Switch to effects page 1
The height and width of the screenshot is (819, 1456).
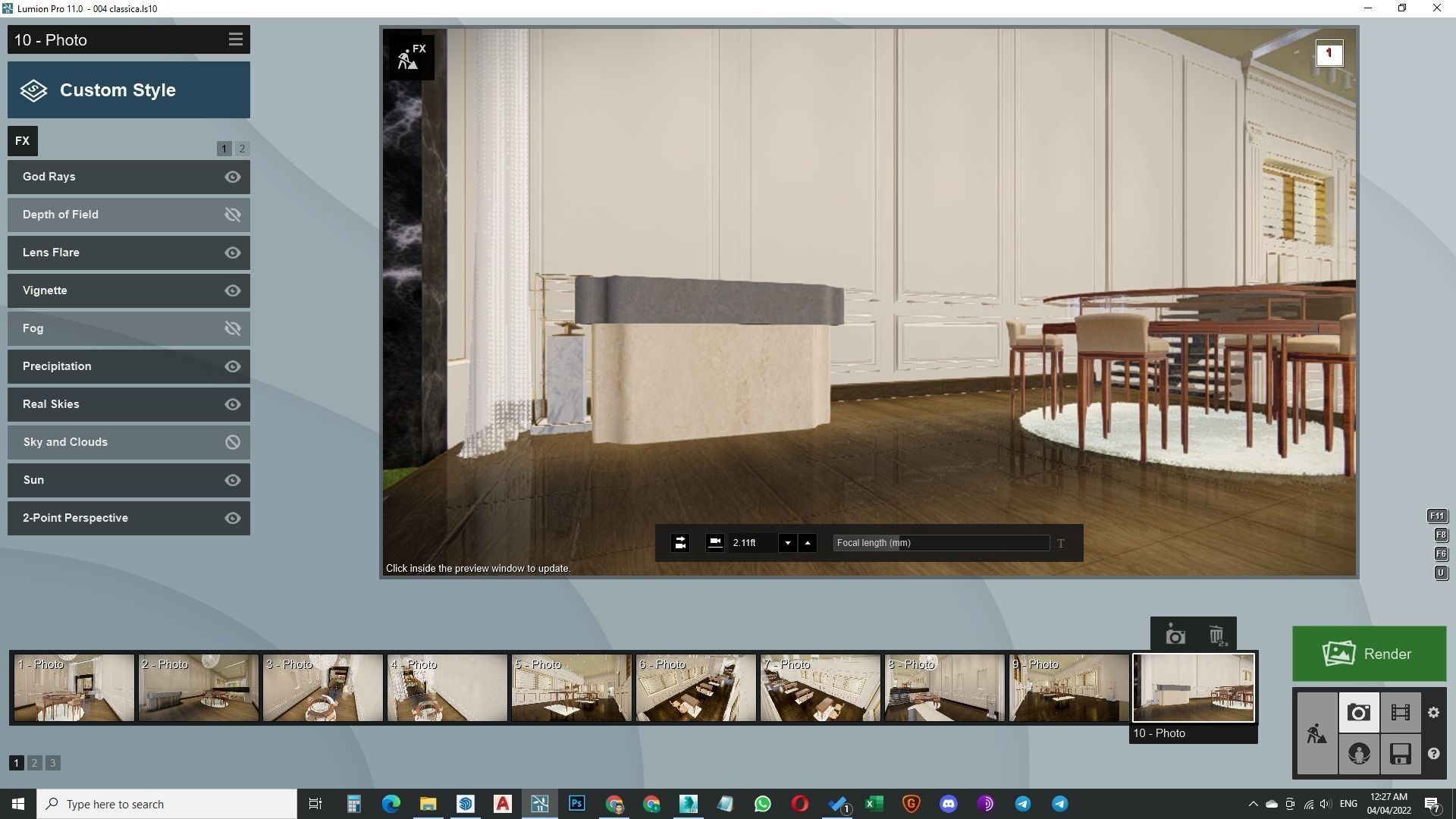point(224,149)
